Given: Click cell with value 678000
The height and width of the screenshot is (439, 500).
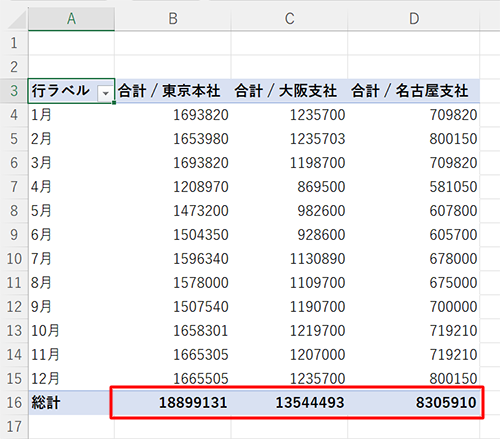Looking at the screenshot, I should [x=414, y=259].
